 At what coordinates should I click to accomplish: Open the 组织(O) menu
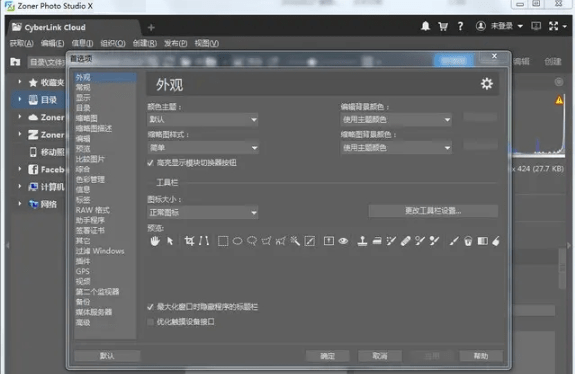point(113,43)
